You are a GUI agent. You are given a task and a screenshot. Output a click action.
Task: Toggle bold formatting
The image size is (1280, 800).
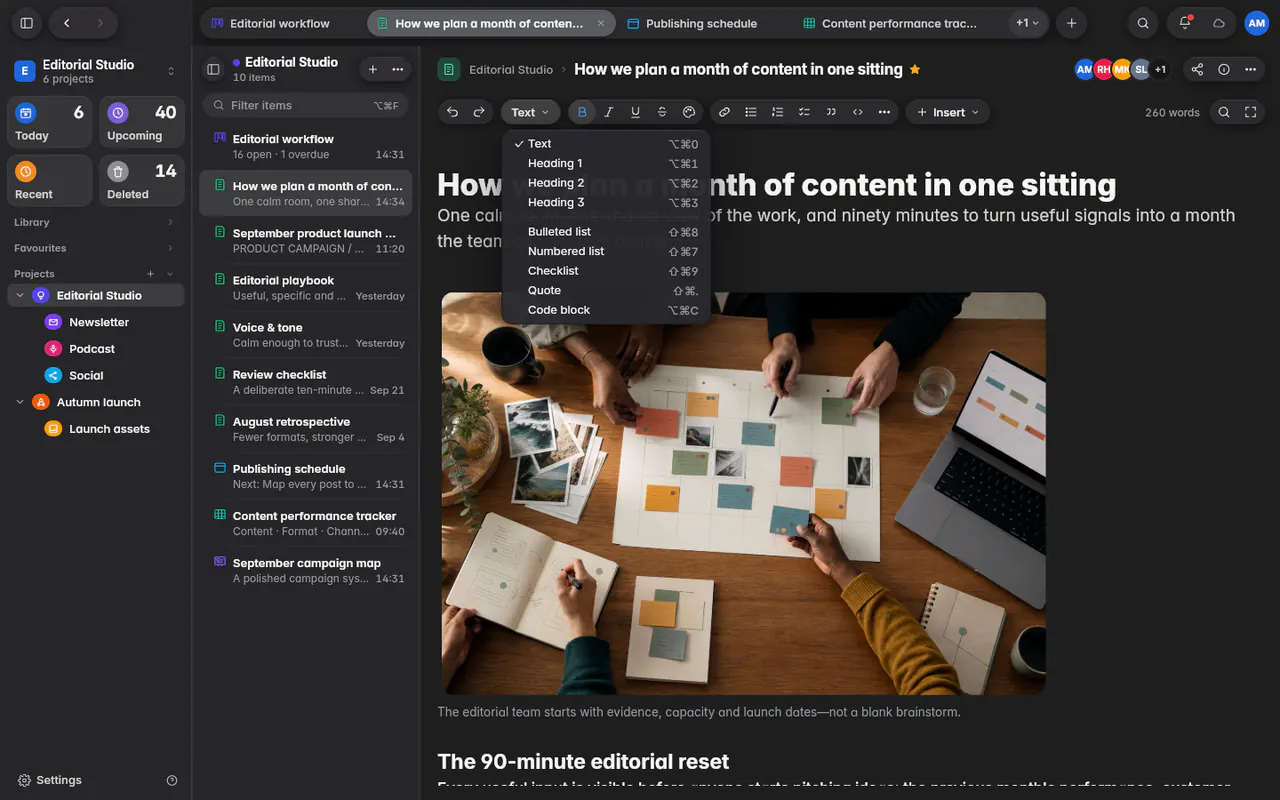tap(582, 112)
